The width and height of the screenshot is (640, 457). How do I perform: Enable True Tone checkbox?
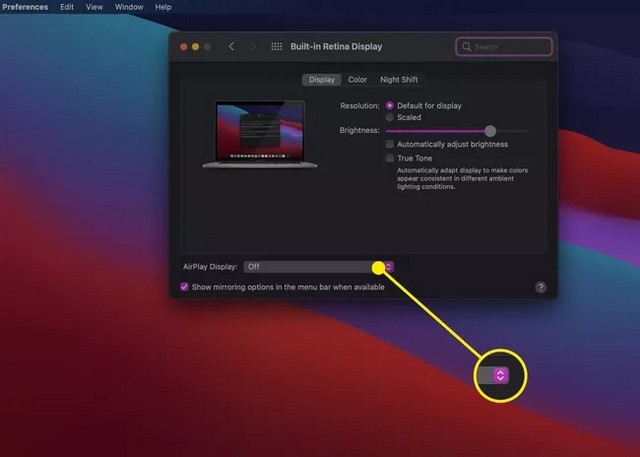pyautogui.click(x=390, y=158)
